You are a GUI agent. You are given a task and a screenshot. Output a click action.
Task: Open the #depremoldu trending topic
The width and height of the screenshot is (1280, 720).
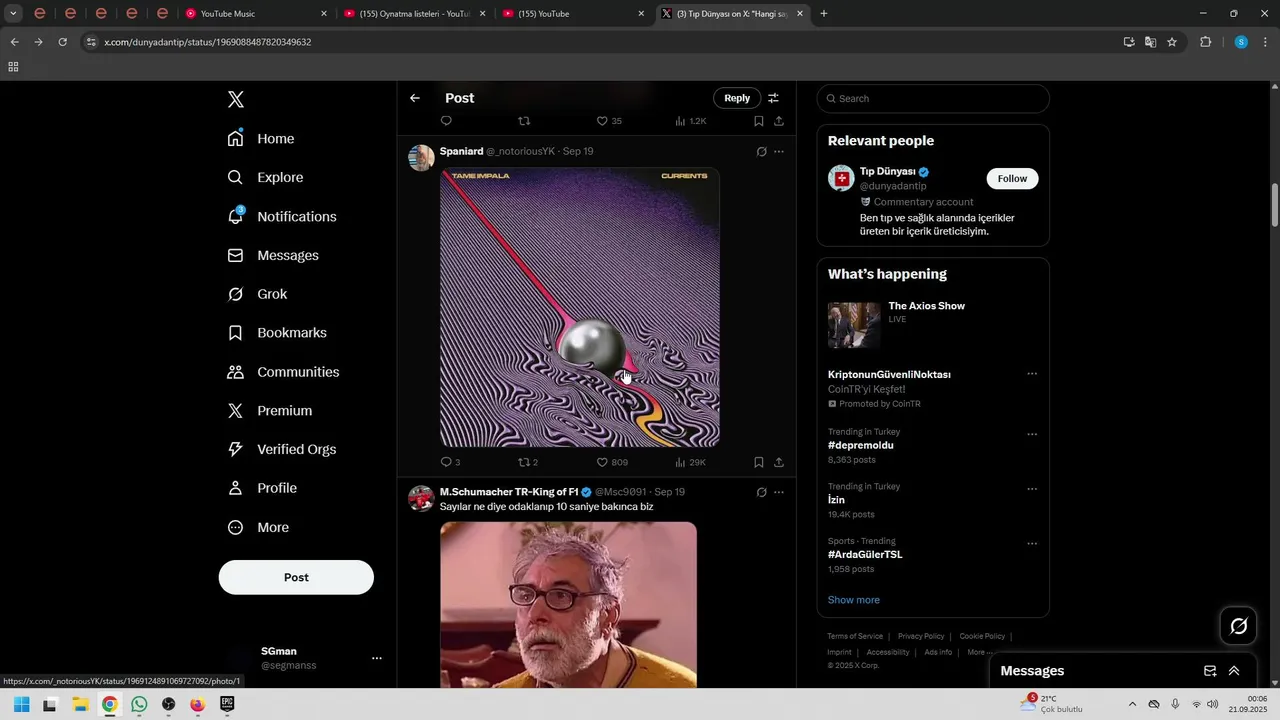pyautogui.click(x=861, y=445)
